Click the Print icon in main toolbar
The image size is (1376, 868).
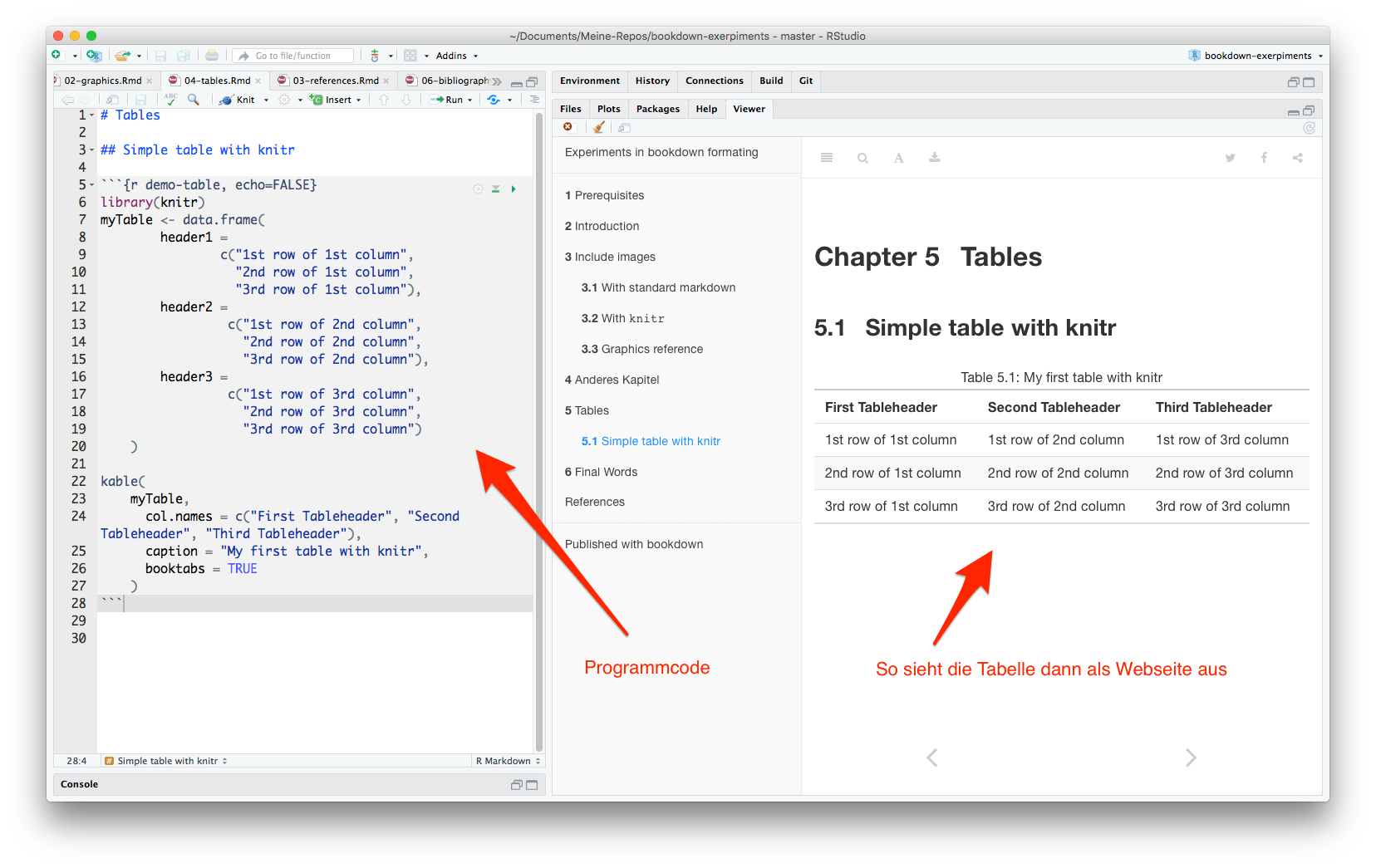point(212,56)
